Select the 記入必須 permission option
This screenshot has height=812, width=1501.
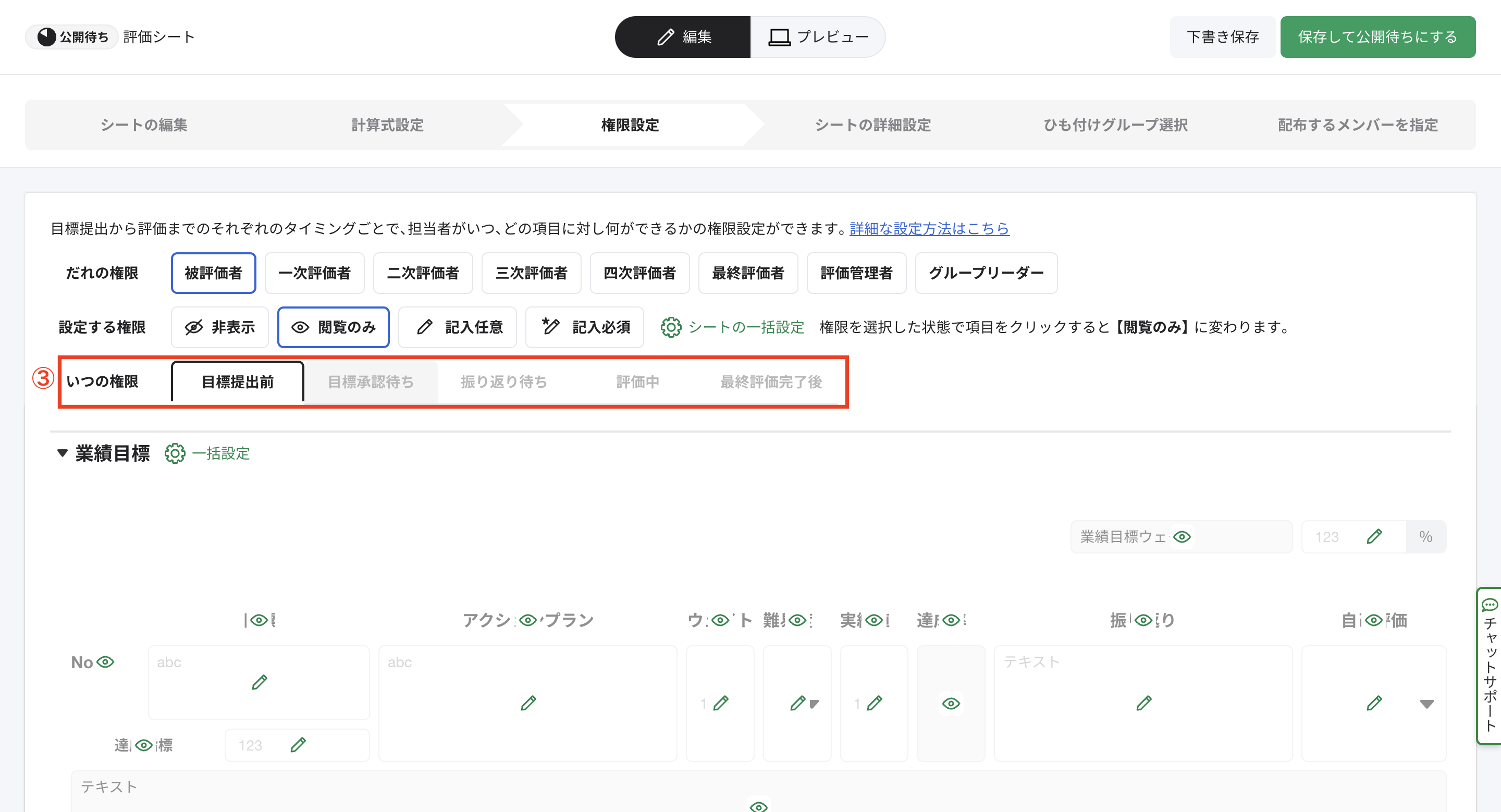coord(584,327)
